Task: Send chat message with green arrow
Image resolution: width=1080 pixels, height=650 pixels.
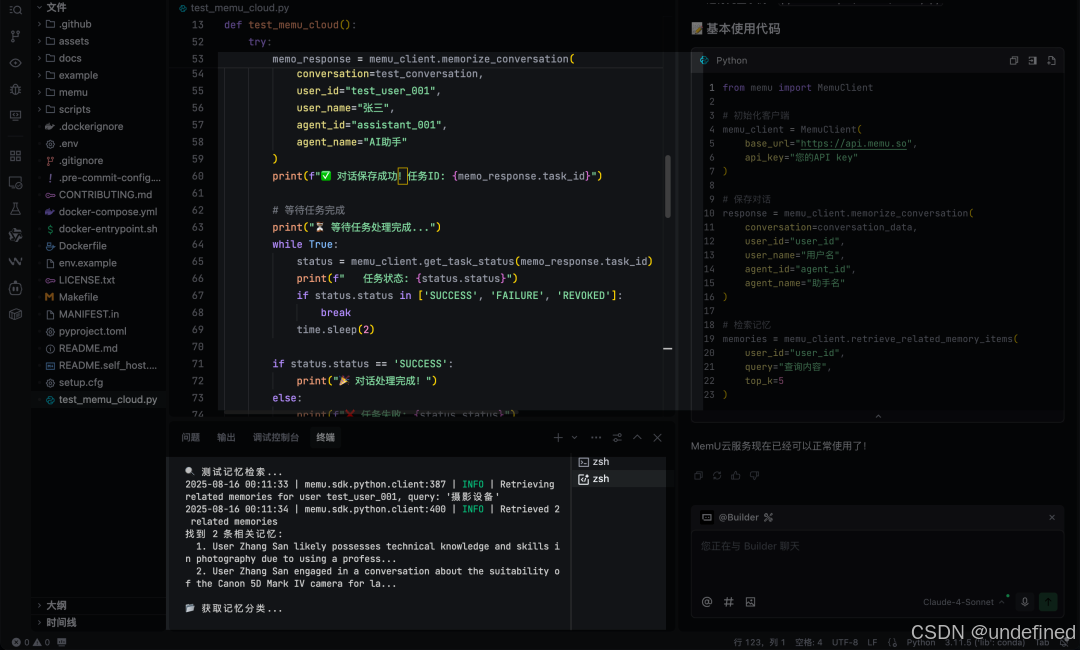Action: [x=1048, y=602]
